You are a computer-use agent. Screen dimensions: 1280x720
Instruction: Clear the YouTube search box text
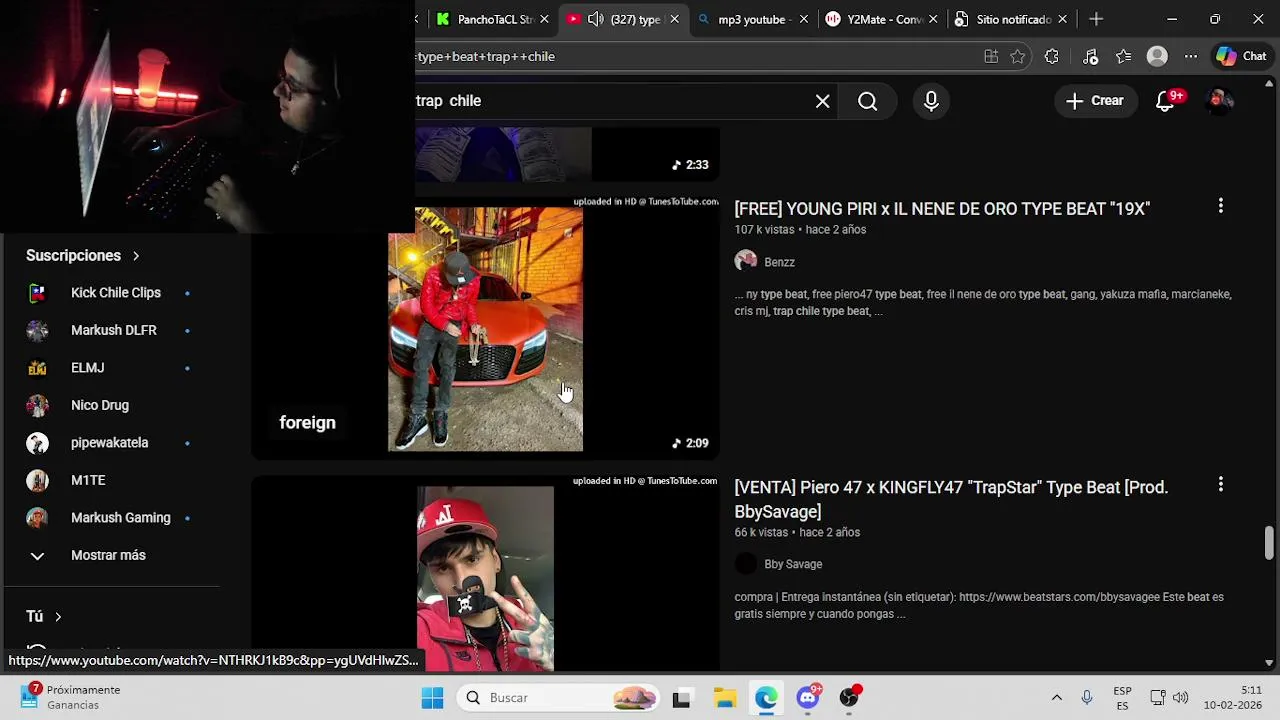coord(822,101)
